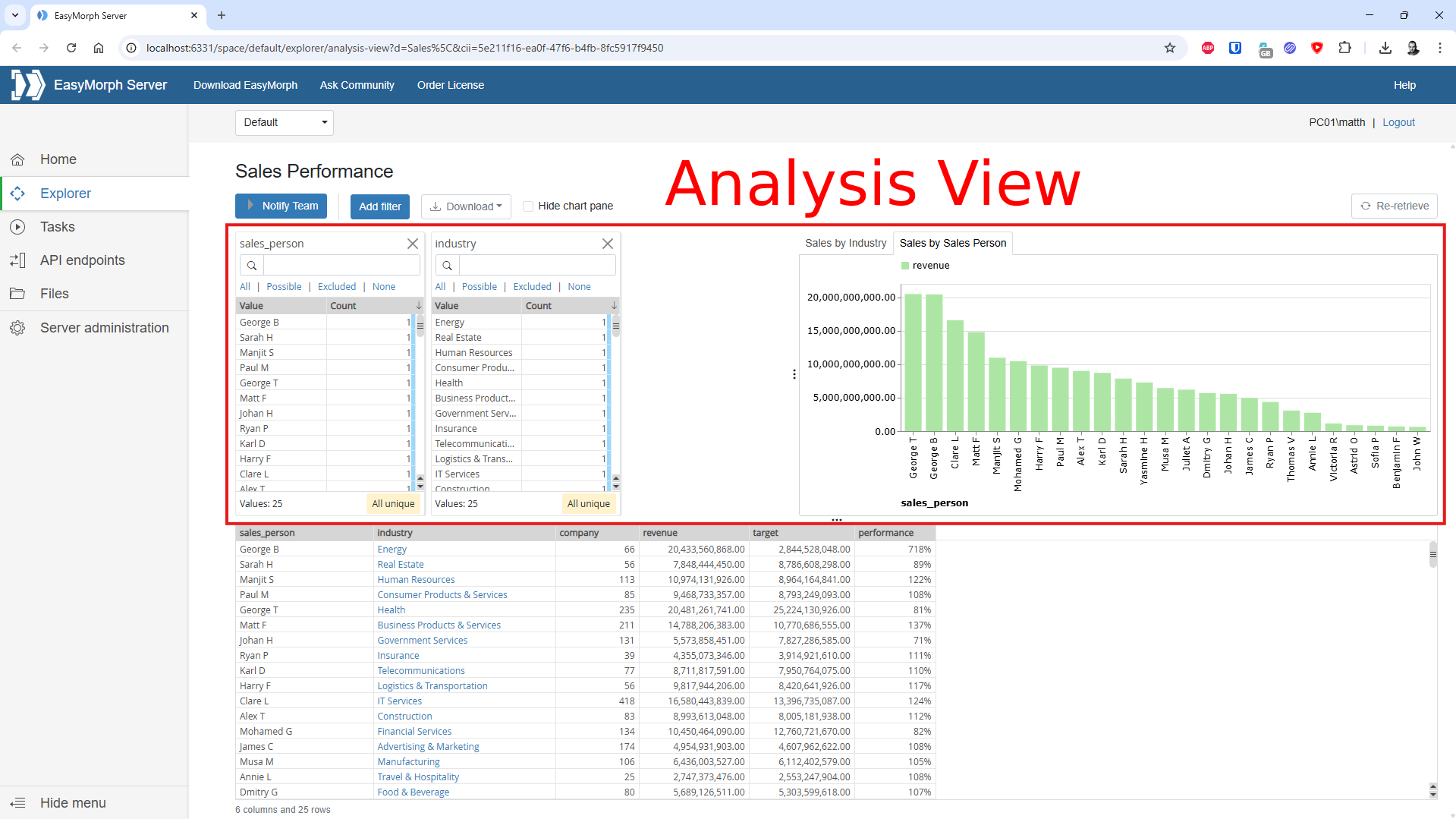Open the Home sidebar item
The image size is (1456, 819).
(58, 159)
